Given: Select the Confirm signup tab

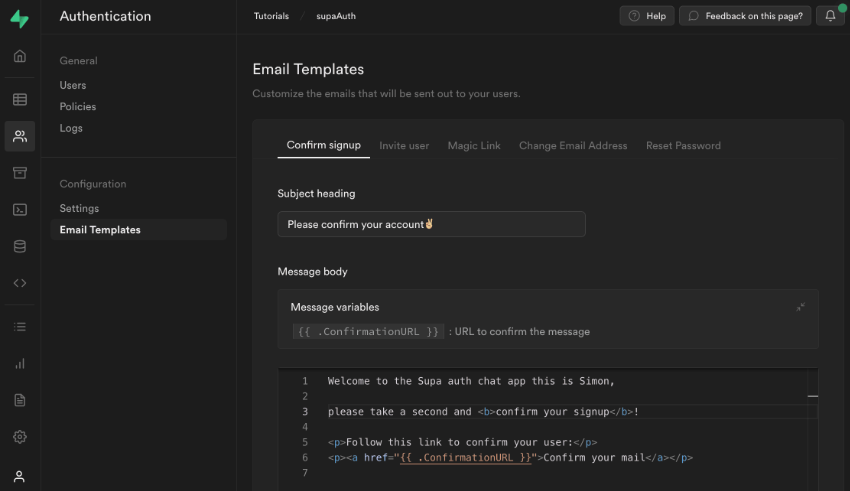Looking at the screenshot, I should [324, 145].
